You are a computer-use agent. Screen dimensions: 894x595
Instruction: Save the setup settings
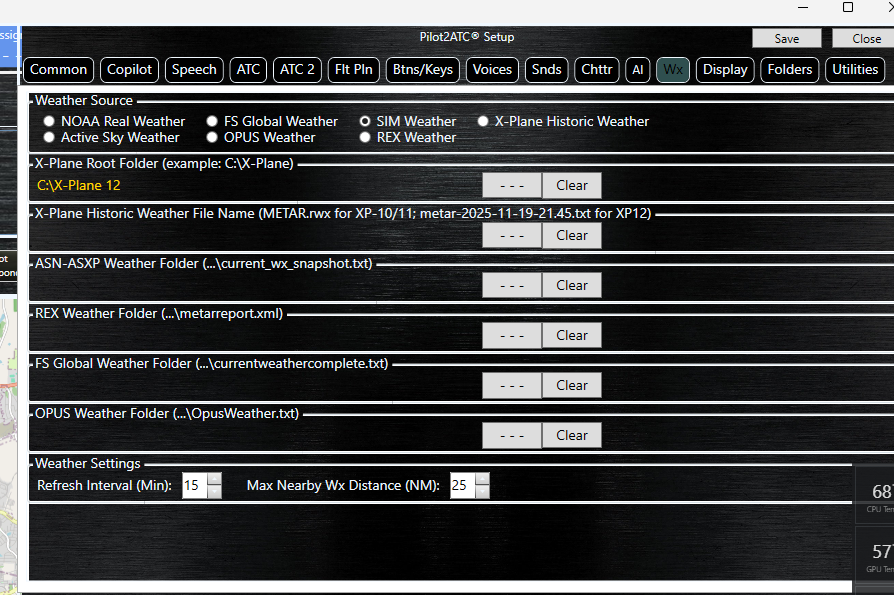tap(787, 39)
